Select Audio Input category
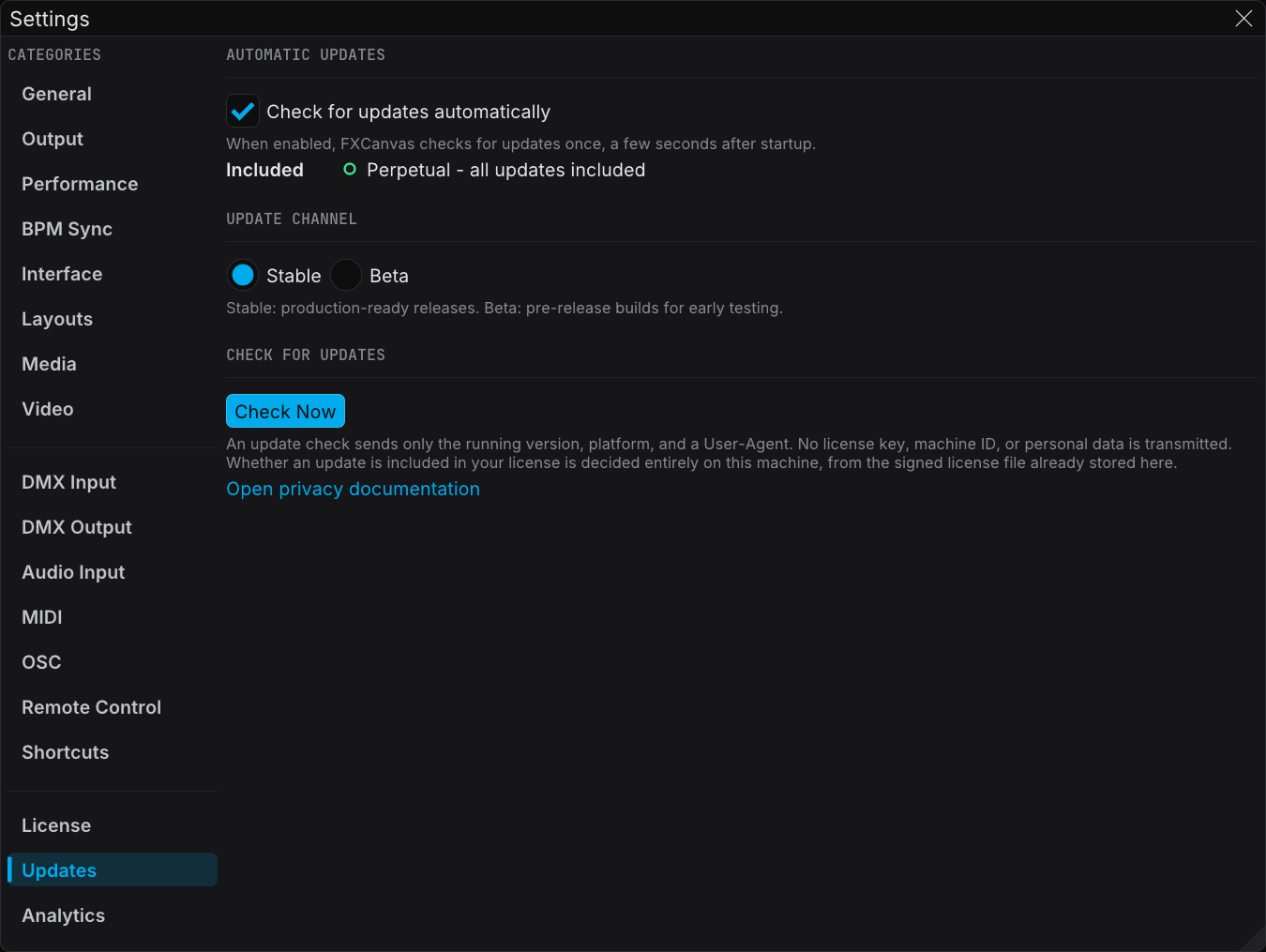 113,572
